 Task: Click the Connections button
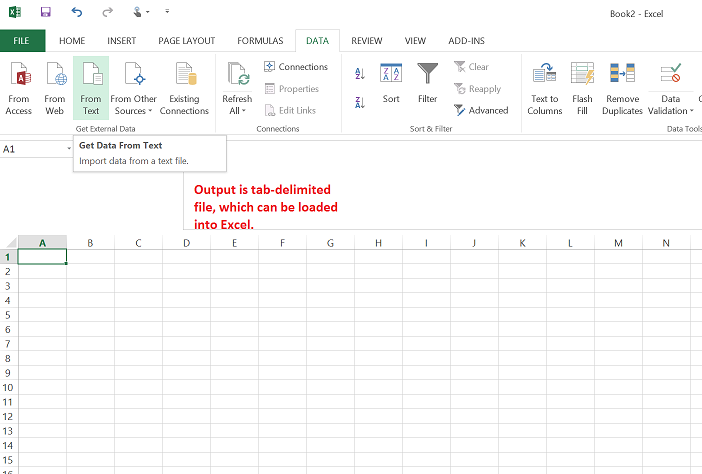coord(296,67)
